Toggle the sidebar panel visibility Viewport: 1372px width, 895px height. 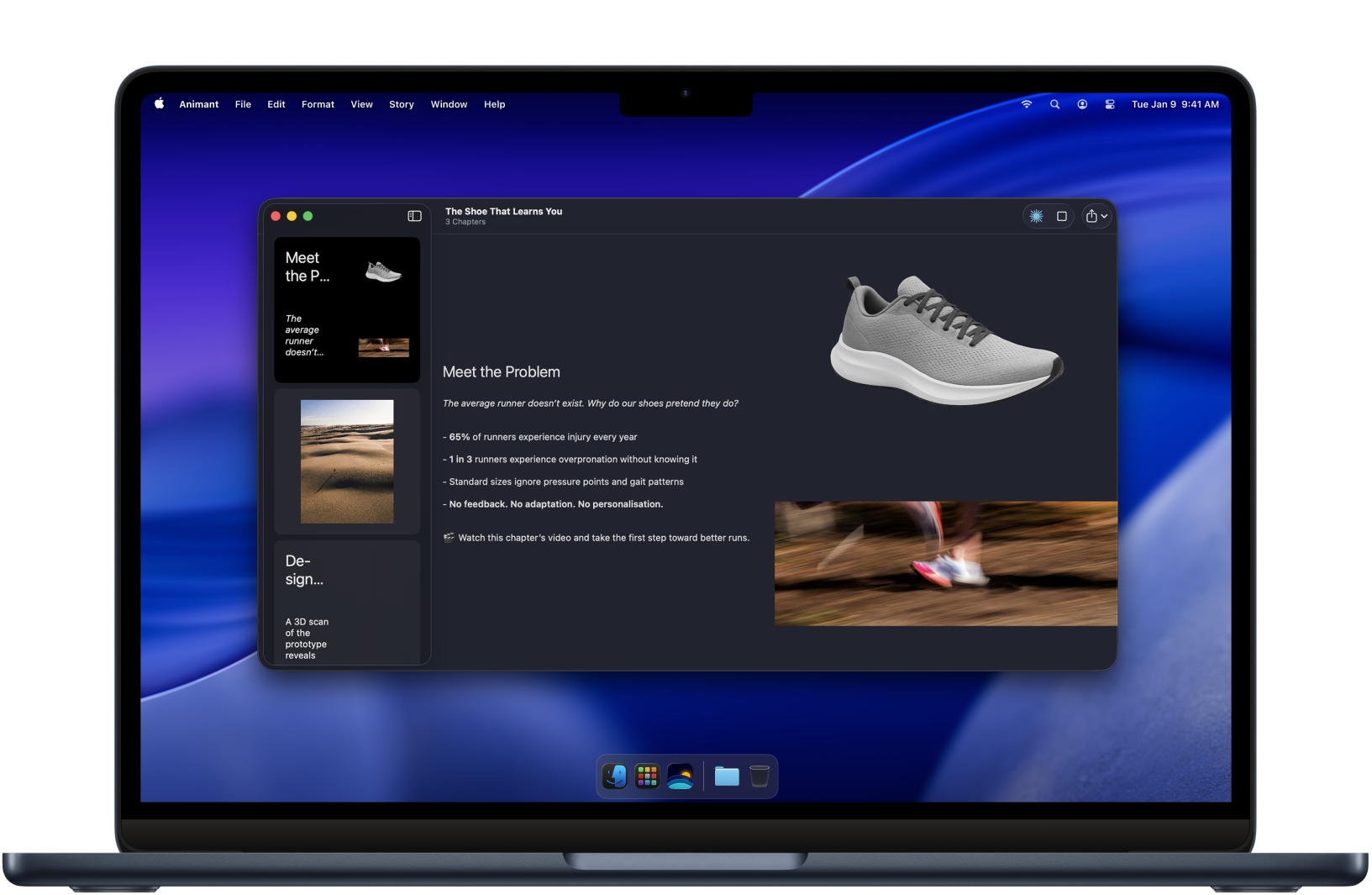coord(414,216)
